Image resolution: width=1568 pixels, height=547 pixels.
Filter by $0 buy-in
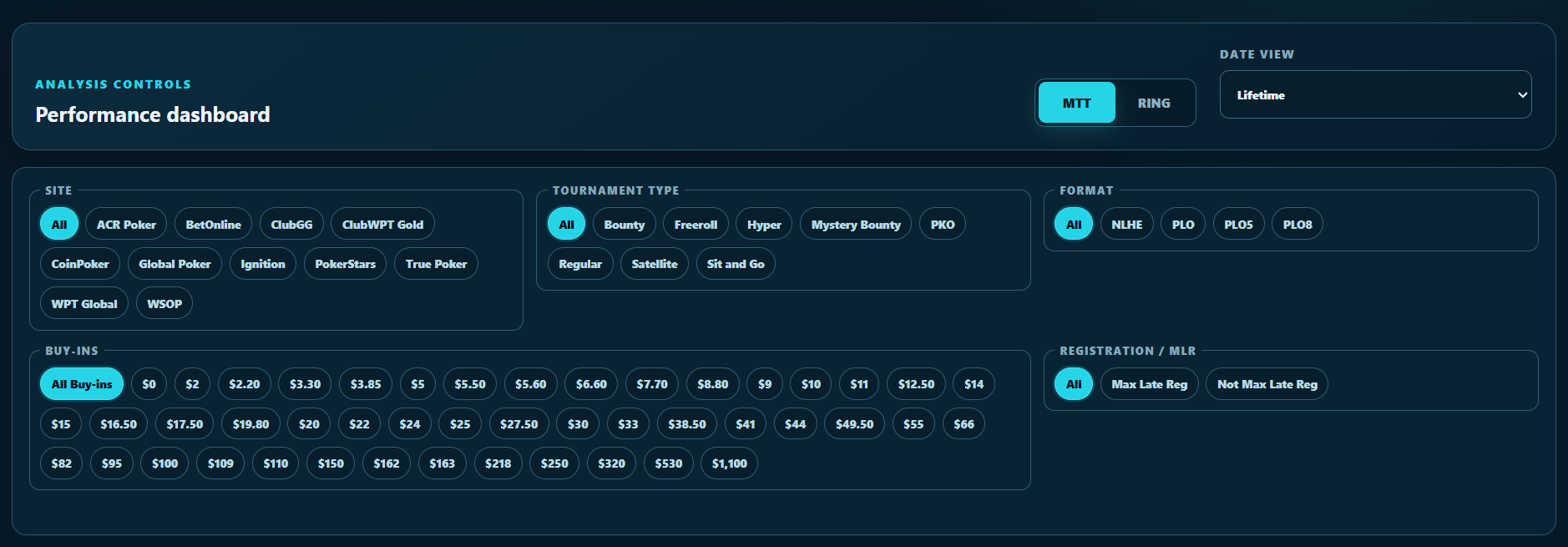click(x=149, y=384)
